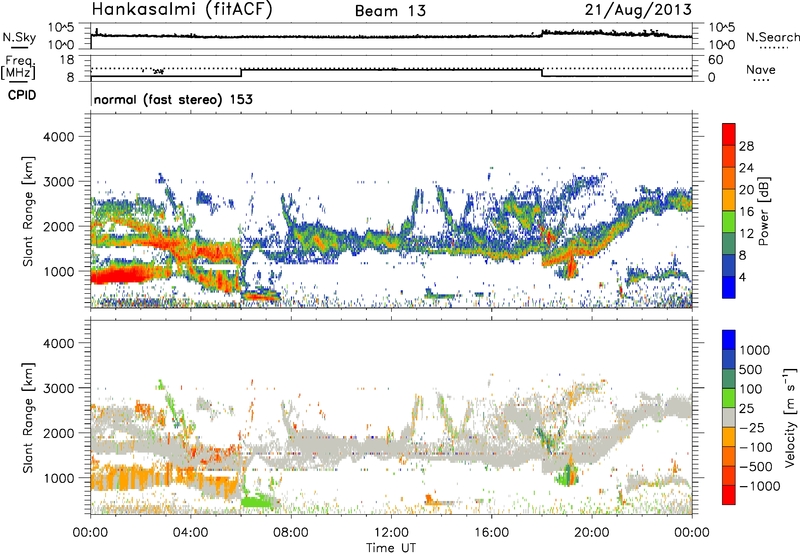800x554 pixels.
Task: Click the blue top of velocity colorbar
Action: click(729, 340)
